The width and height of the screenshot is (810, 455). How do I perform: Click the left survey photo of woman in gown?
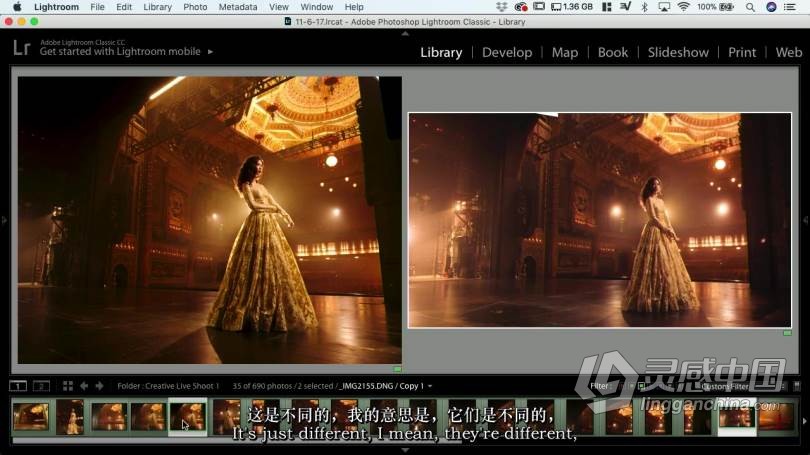210,220
